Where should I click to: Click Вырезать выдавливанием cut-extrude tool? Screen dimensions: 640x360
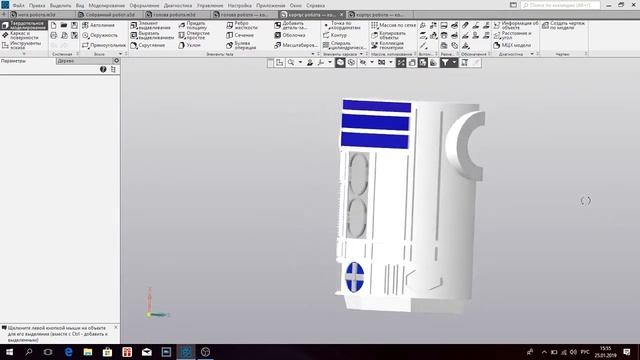coord(152,36)
